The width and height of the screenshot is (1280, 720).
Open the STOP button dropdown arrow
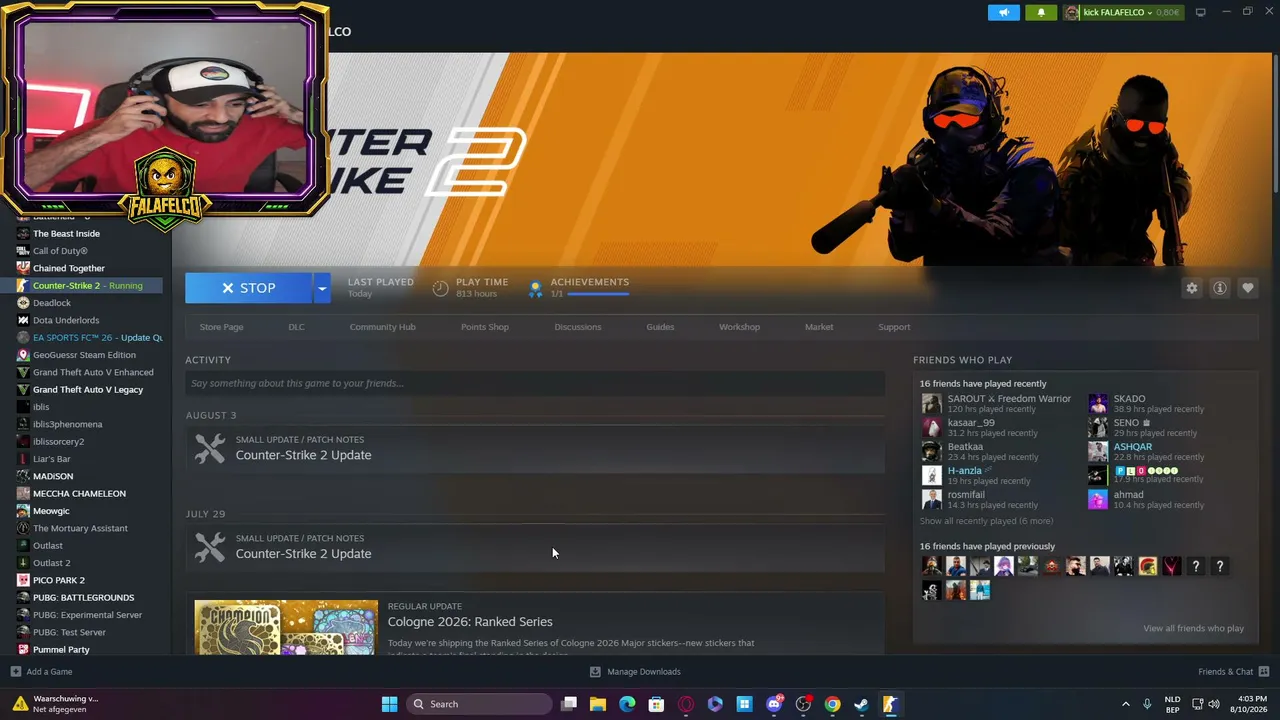coord(321,288)
